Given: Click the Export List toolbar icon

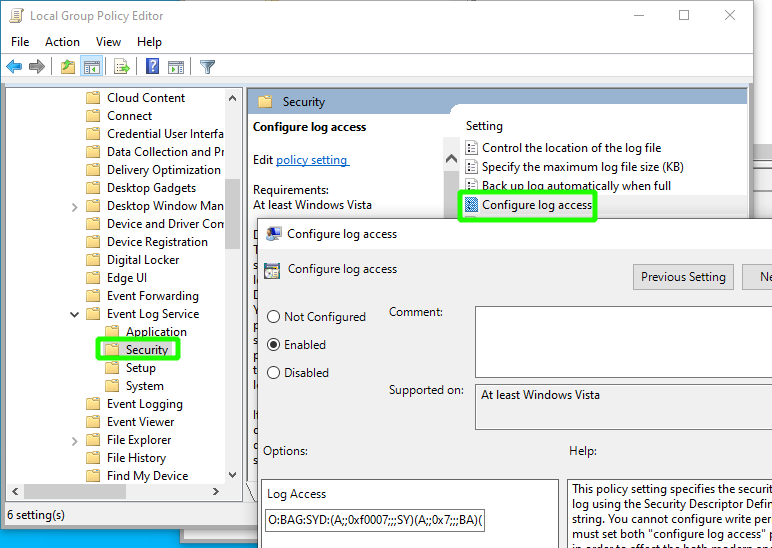Looking at the screenshot, I should (121, 66).
